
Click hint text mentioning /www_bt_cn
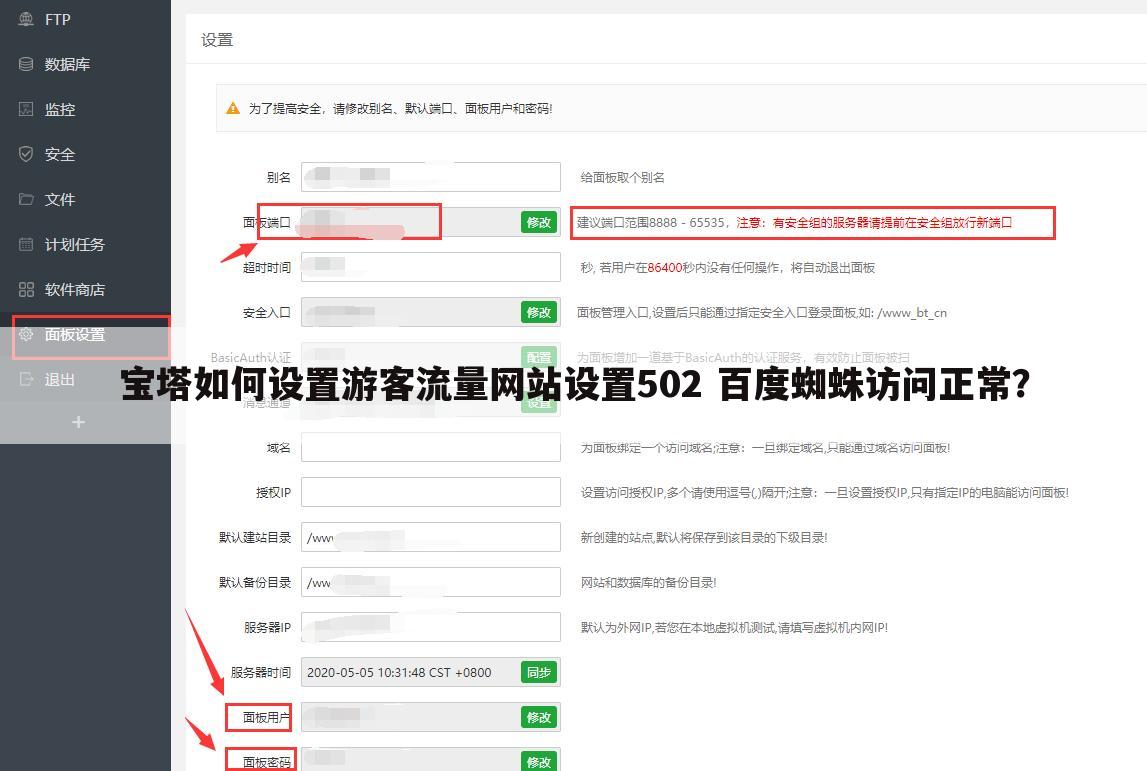coord(761,313)
